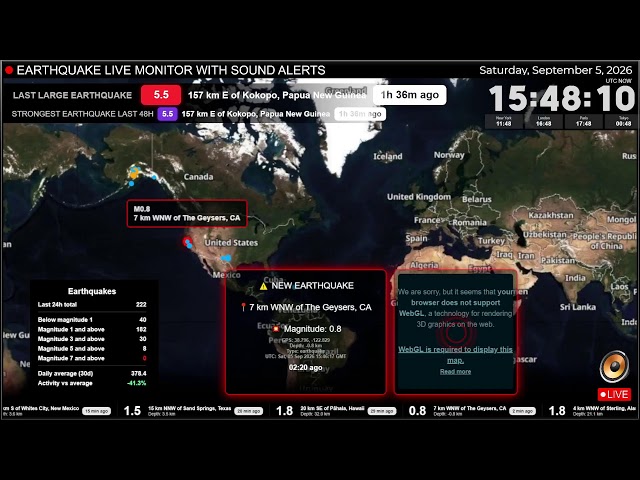Click the London time box
Screen dimensions: 640x480
(543, 121)
